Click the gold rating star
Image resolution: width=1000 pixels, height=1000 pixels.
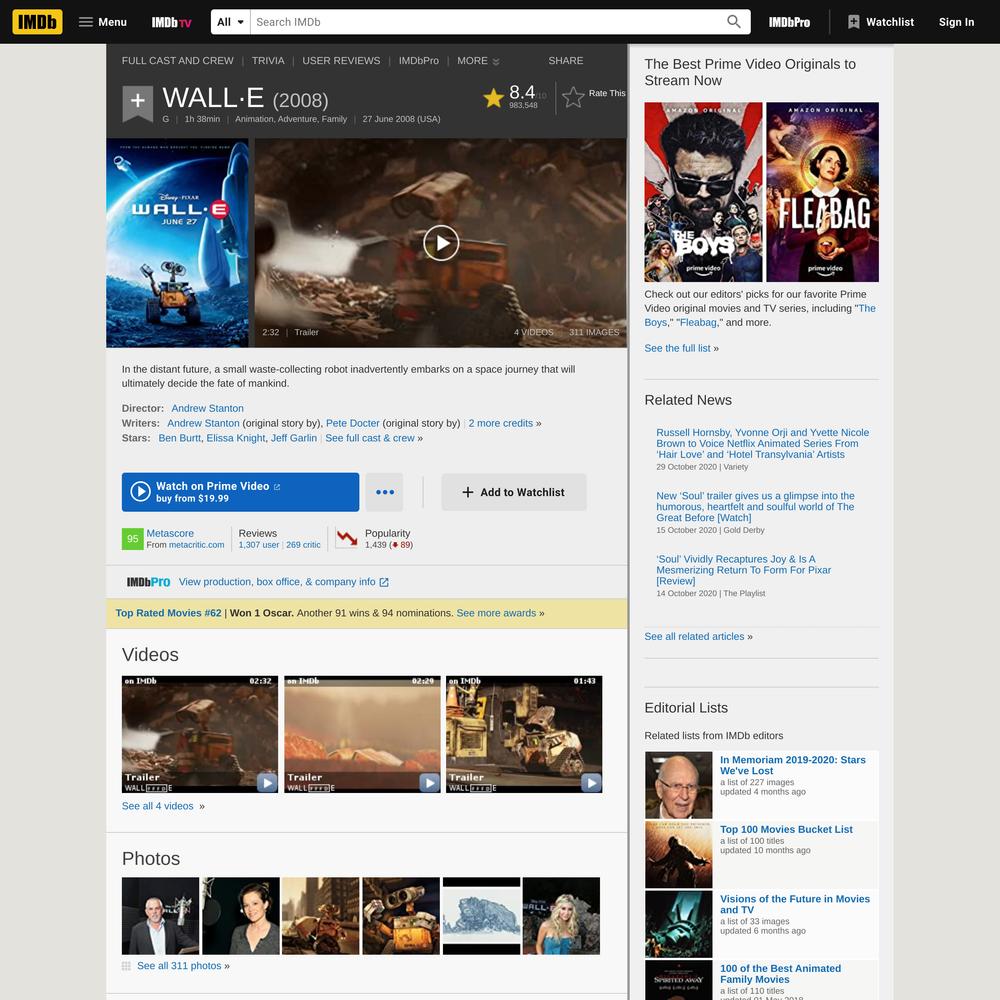coord(494,98)
